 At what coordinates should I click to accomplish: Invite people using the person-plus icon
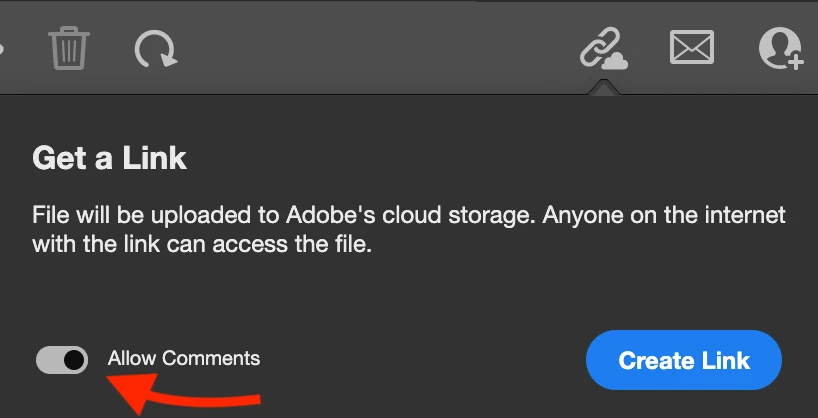780,47
